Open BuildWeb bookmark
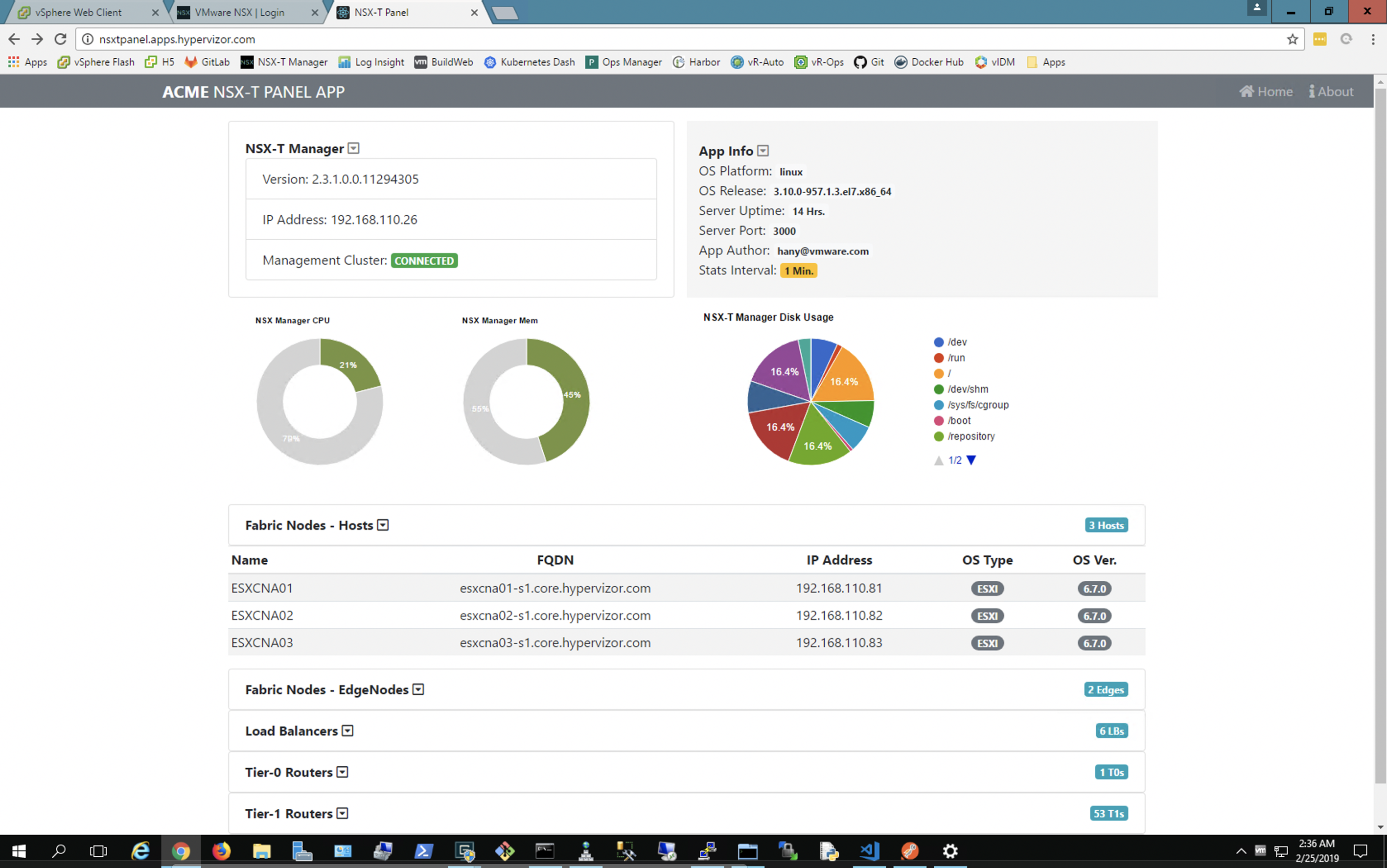 point(444,62)
